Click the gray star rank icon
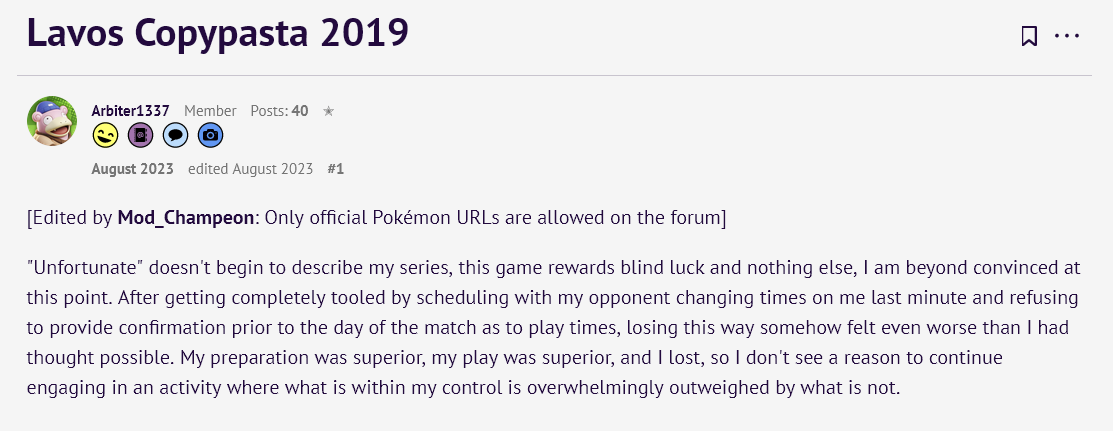The image size is (1113, 431). click(328, 111)
